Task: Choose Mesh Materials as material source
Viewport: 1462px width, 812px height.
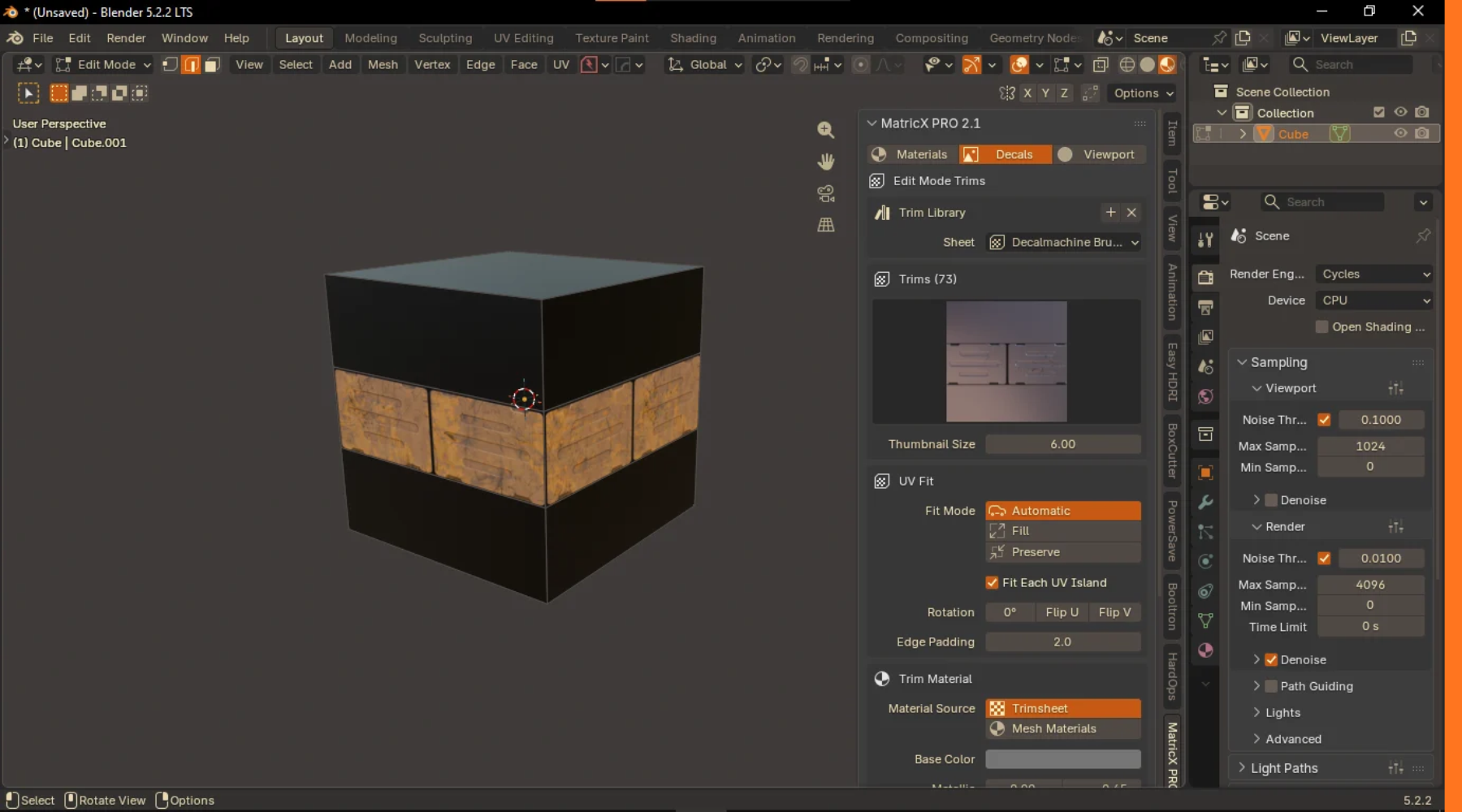Action: 1063,729
